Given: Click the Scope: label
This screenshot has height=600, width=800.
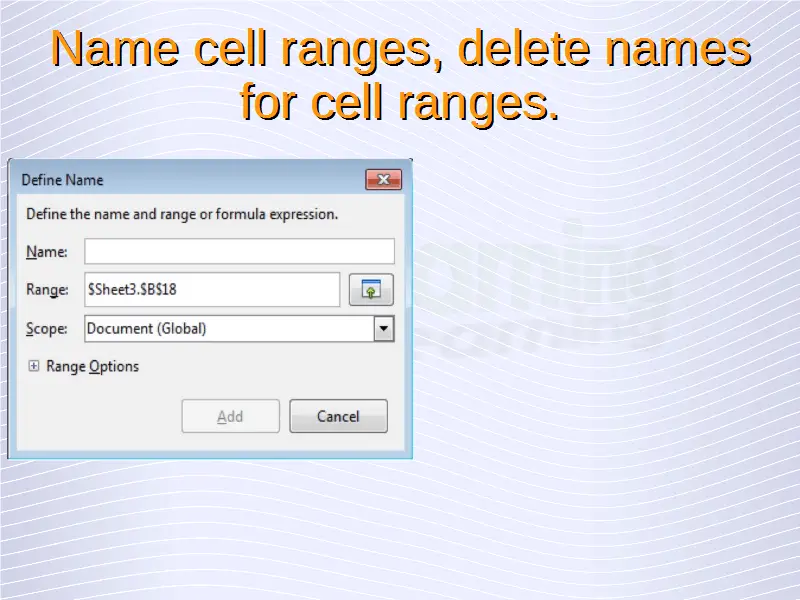Looking at the screenshot, I should [x=46, y=328].
